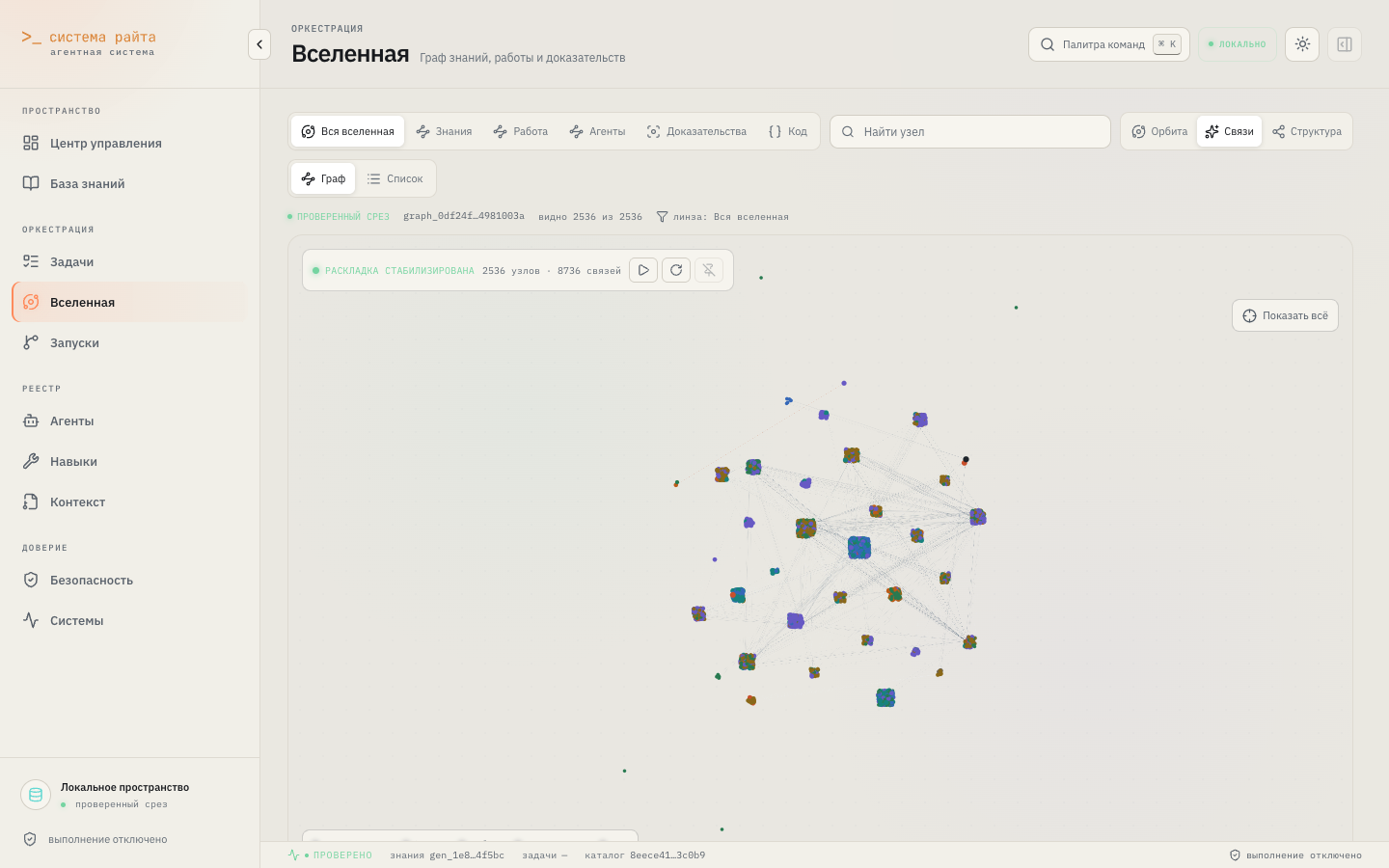Switch to the Список view
This screenshot has height=868, width=1389.
click(x=395, y=178)
